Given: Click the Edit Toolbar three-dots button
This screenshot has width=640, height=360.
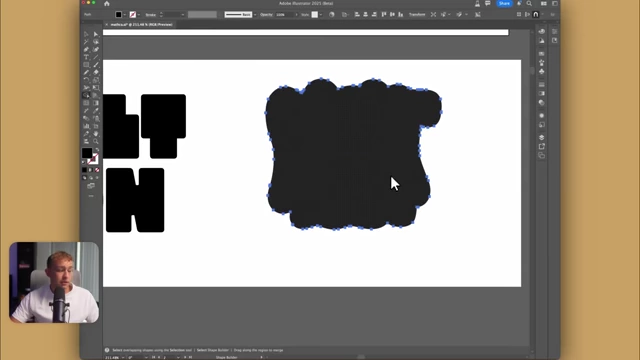Looking at the screenshot, I should [x=91, y=196].
